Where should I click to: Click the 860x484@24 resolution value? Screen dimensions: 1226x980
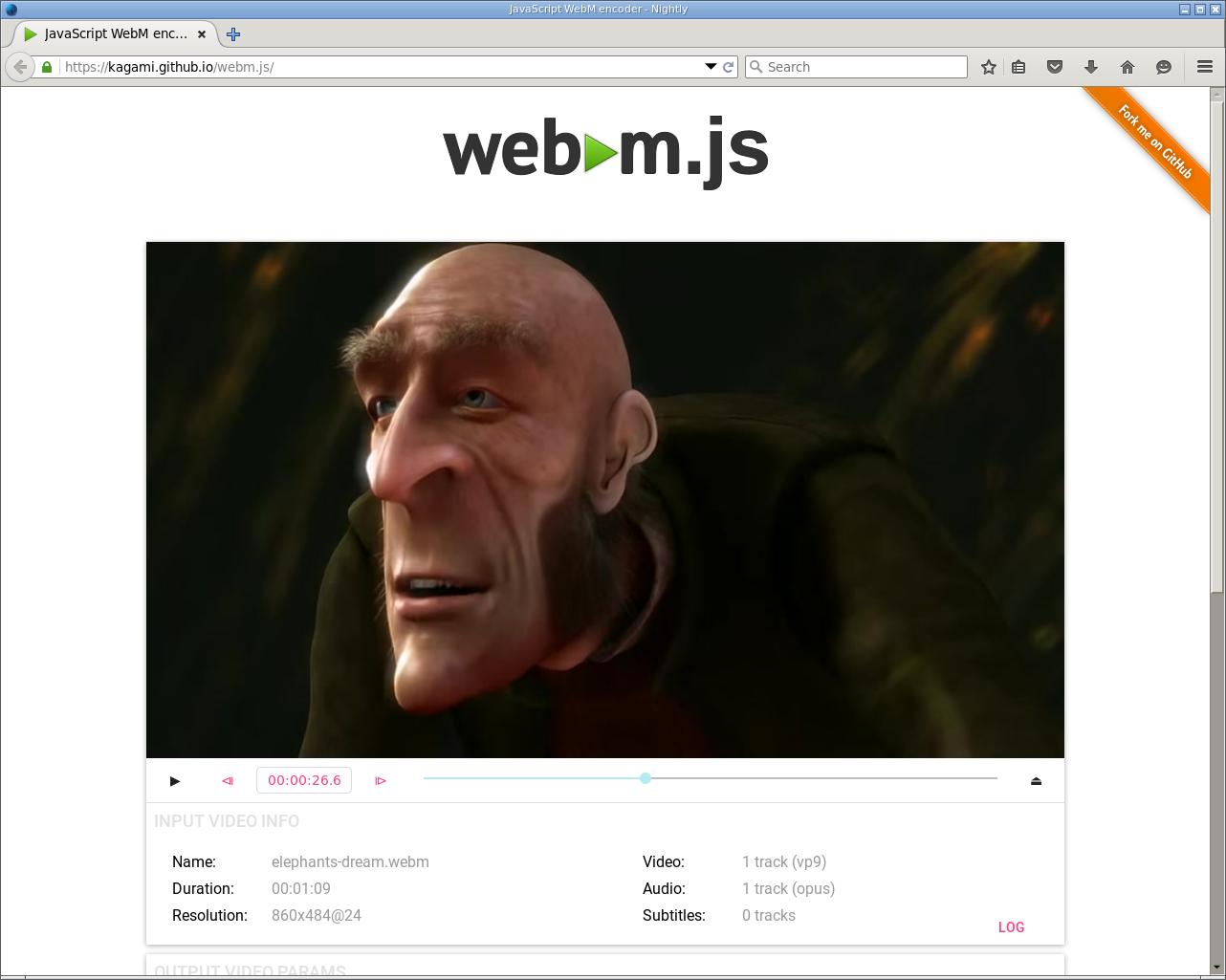(317, 915)
